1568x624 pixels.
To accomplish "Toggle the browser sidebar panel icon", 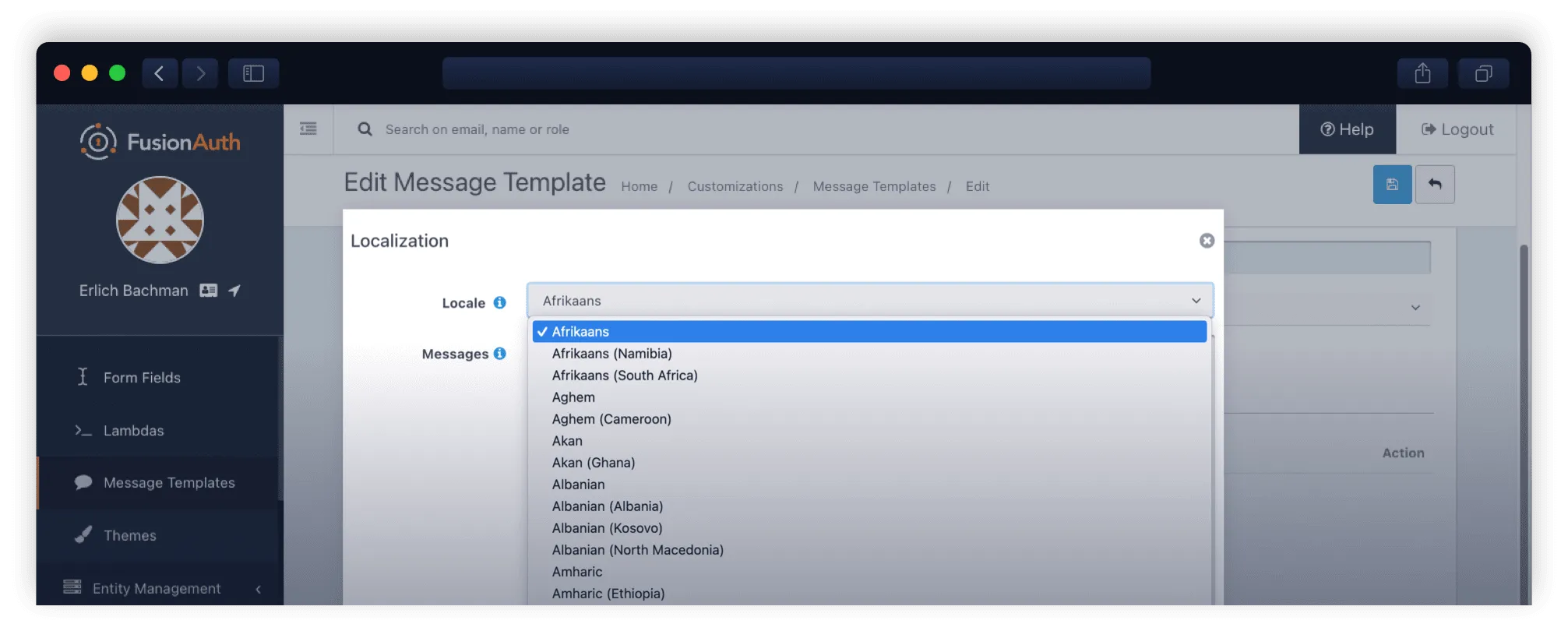I will (254, 73).
